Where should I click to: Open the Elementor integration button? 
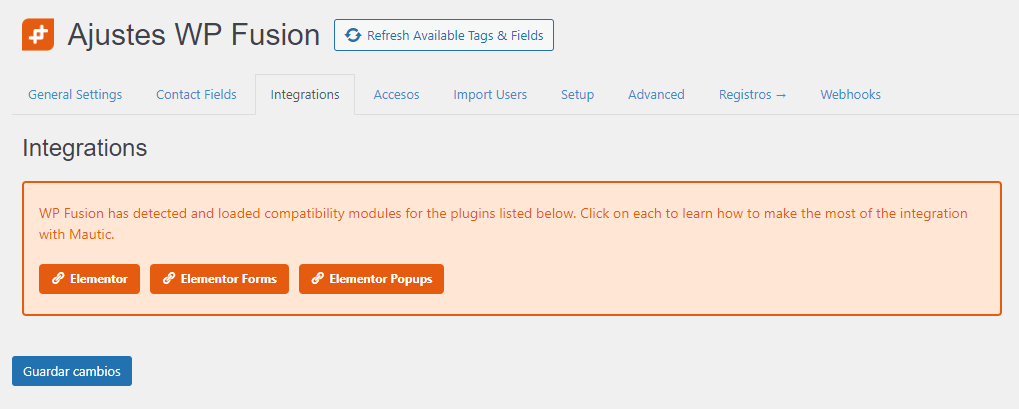89,279
